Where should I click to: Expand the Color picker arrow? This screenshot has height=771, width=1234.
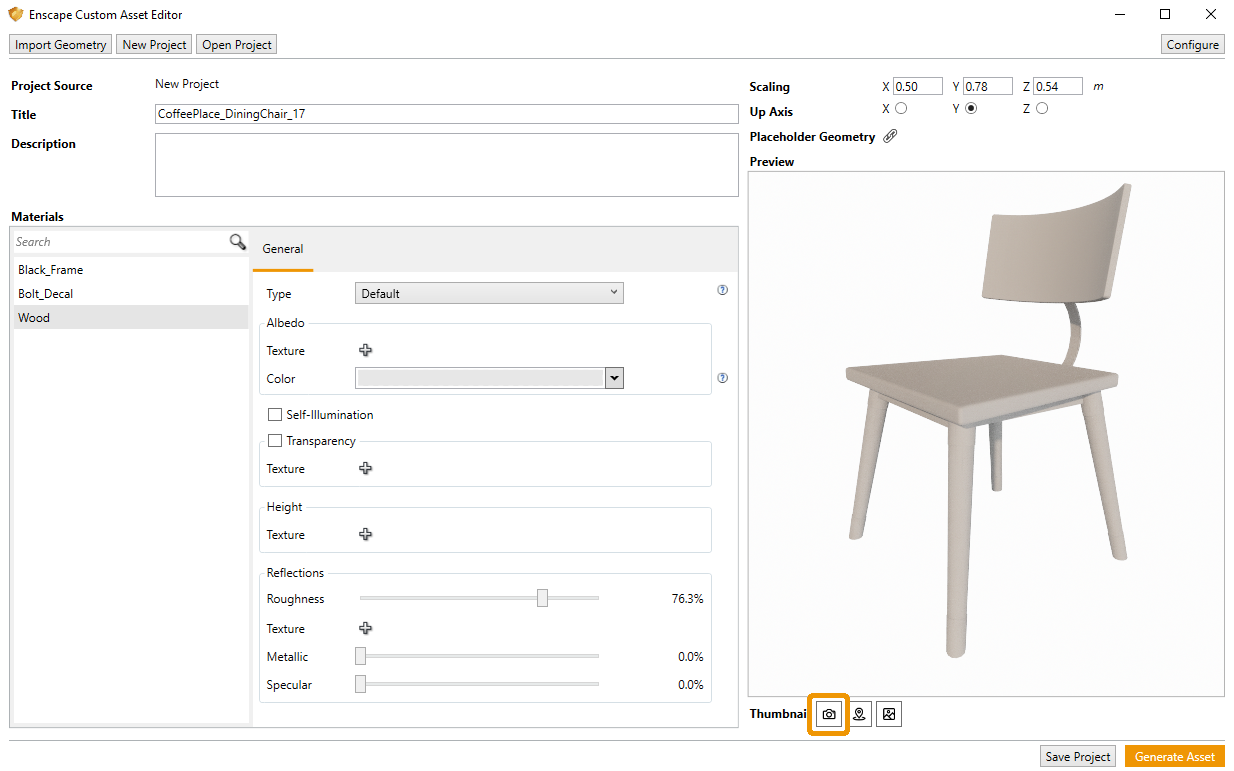tap(614, 378)
